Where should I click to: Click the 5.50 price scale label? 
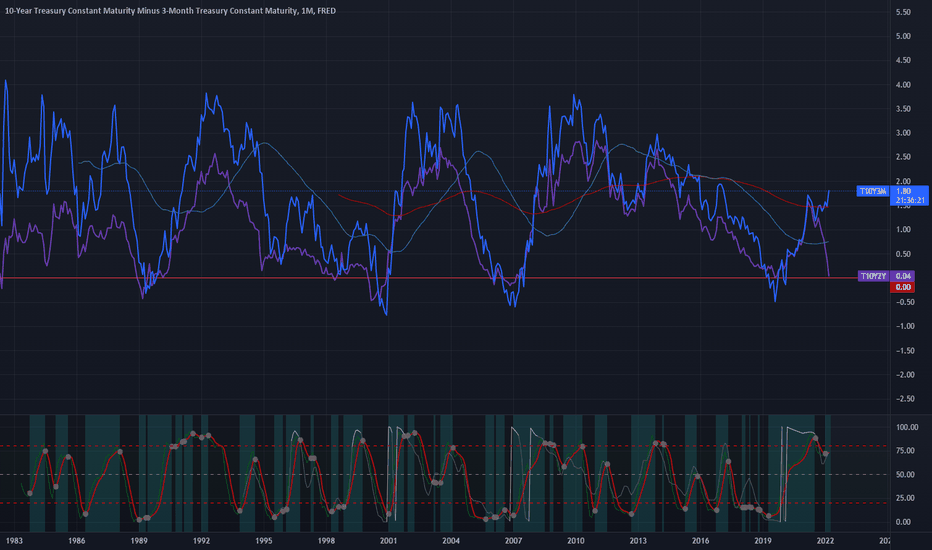point(903,12)
